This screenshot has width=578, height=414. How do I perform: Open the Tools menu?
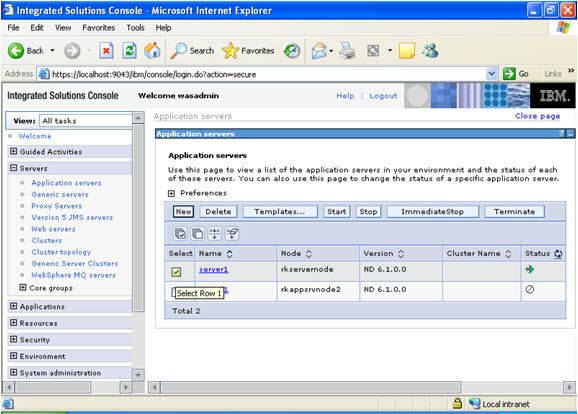136,28
